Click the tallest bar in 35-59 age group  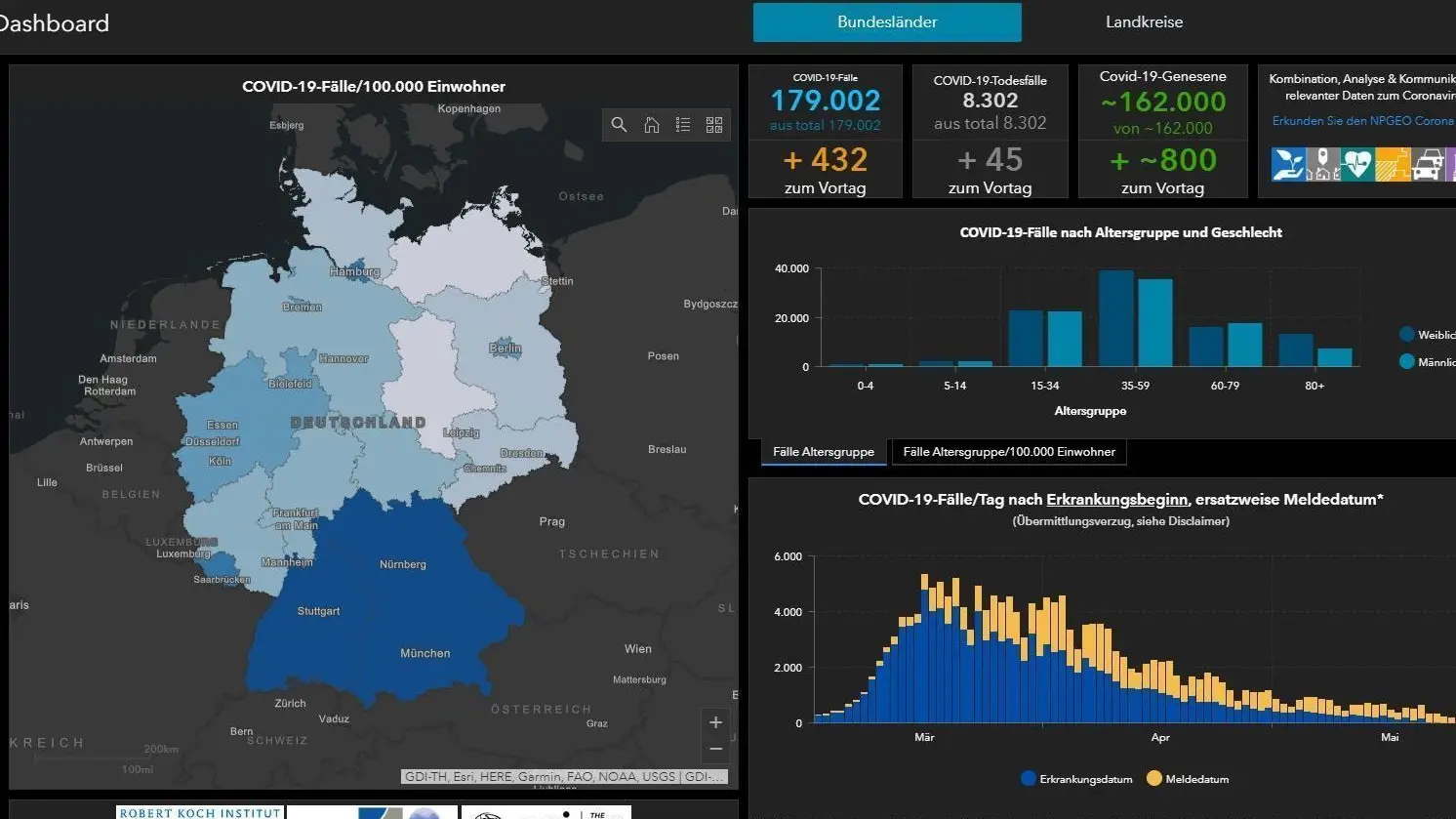1115,319
